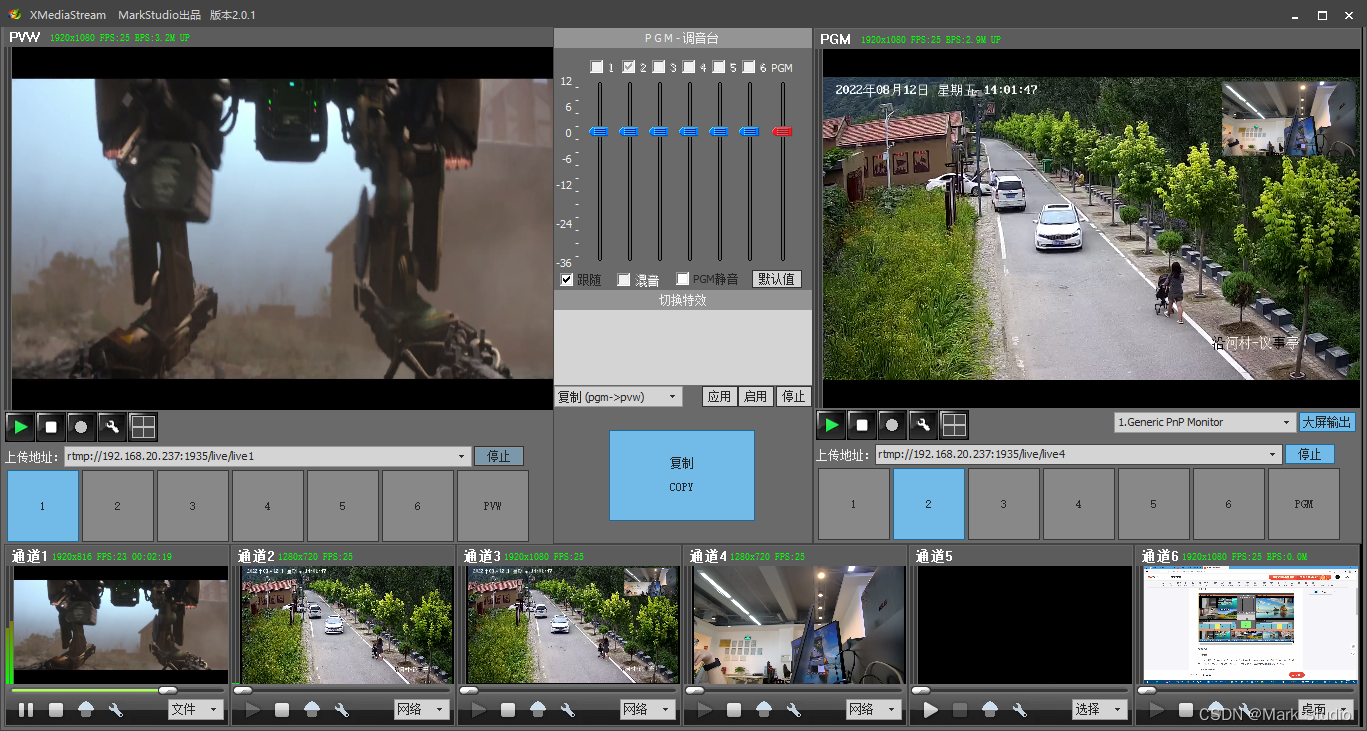The image size is (1367, 731).
Task: Stop channel 2 (通道2) stream
Action: [x=282, y=710]
